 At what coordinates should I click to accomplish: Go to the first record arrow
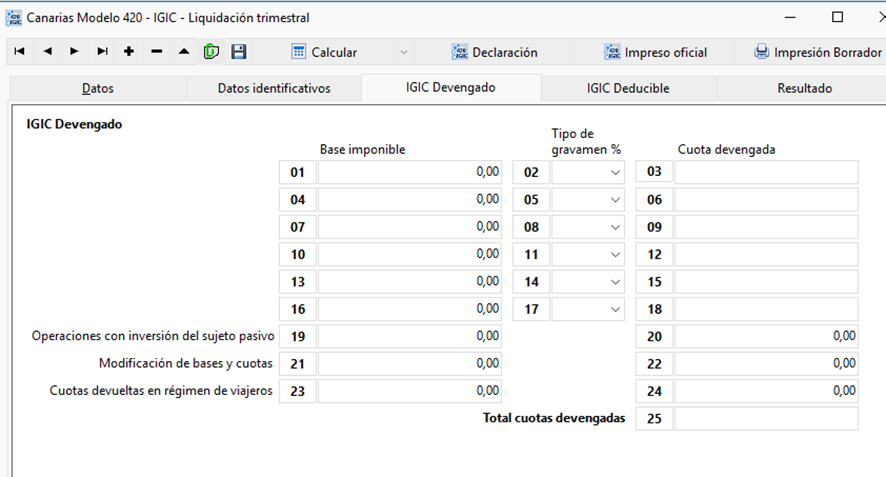(19, 51)
